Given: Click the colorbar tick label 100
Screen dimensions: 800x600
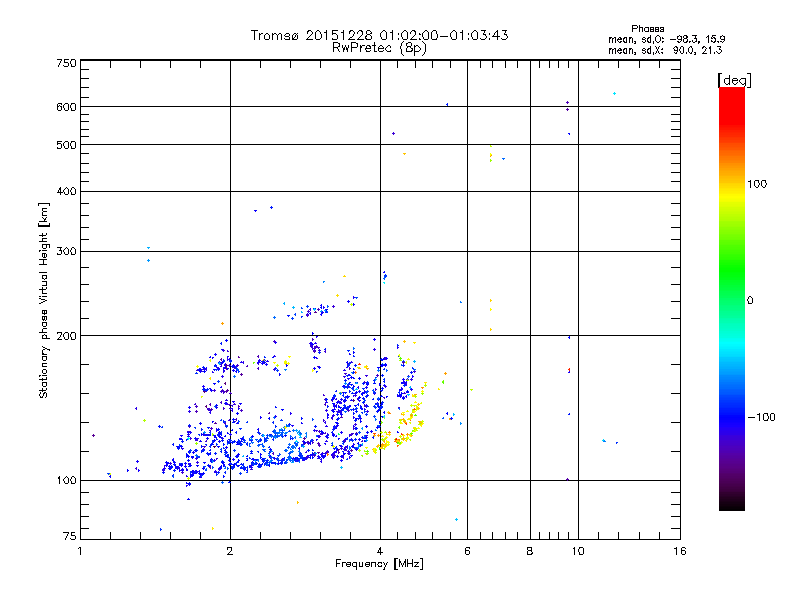Looking at the screenshot, I should pos(757,184).
